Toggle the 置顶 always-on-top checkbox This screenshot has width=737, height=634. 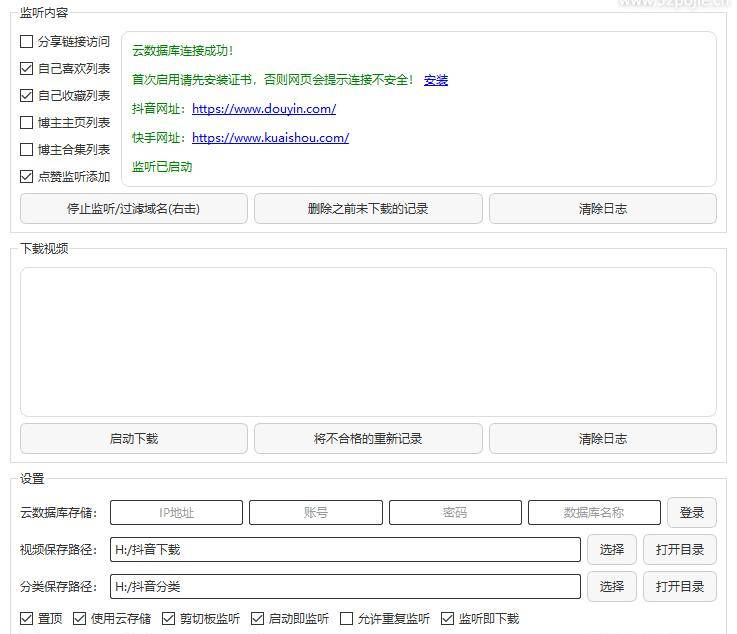click(x=27, y=619)
